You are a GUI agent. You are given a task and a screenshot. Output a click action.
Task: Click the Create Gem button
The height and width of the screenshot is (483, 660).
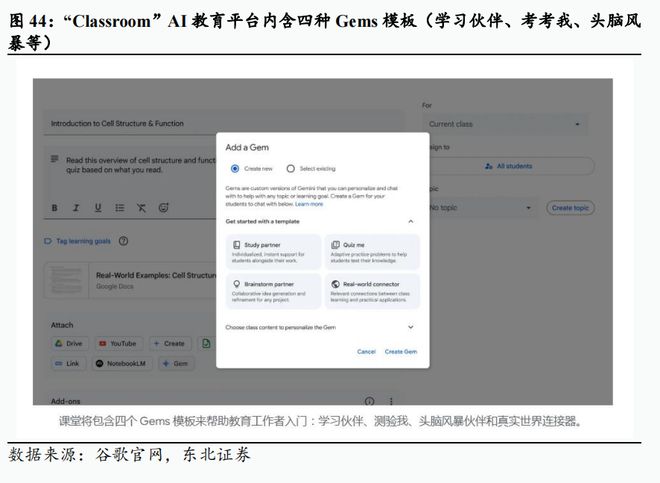tap(401, 352)
